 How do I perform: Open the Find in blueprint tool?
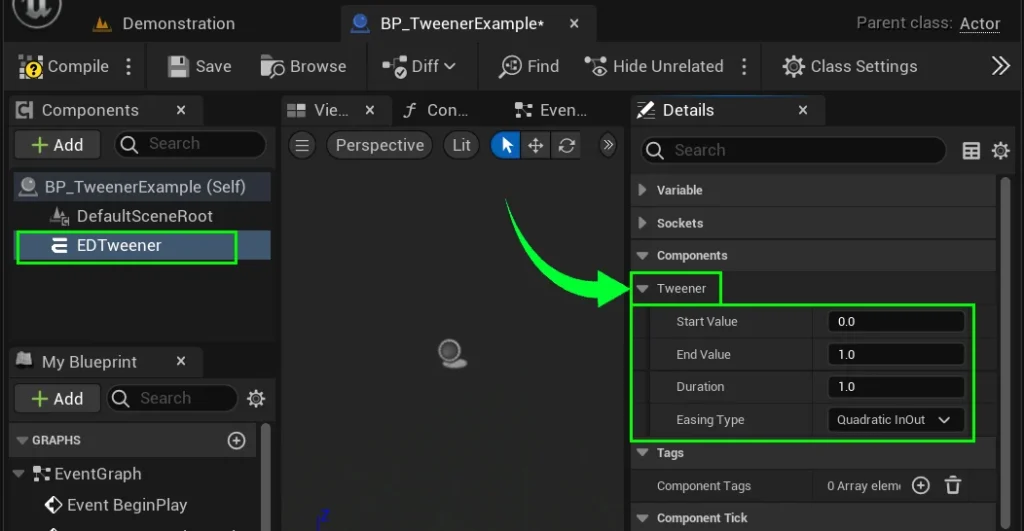[529, 67]
